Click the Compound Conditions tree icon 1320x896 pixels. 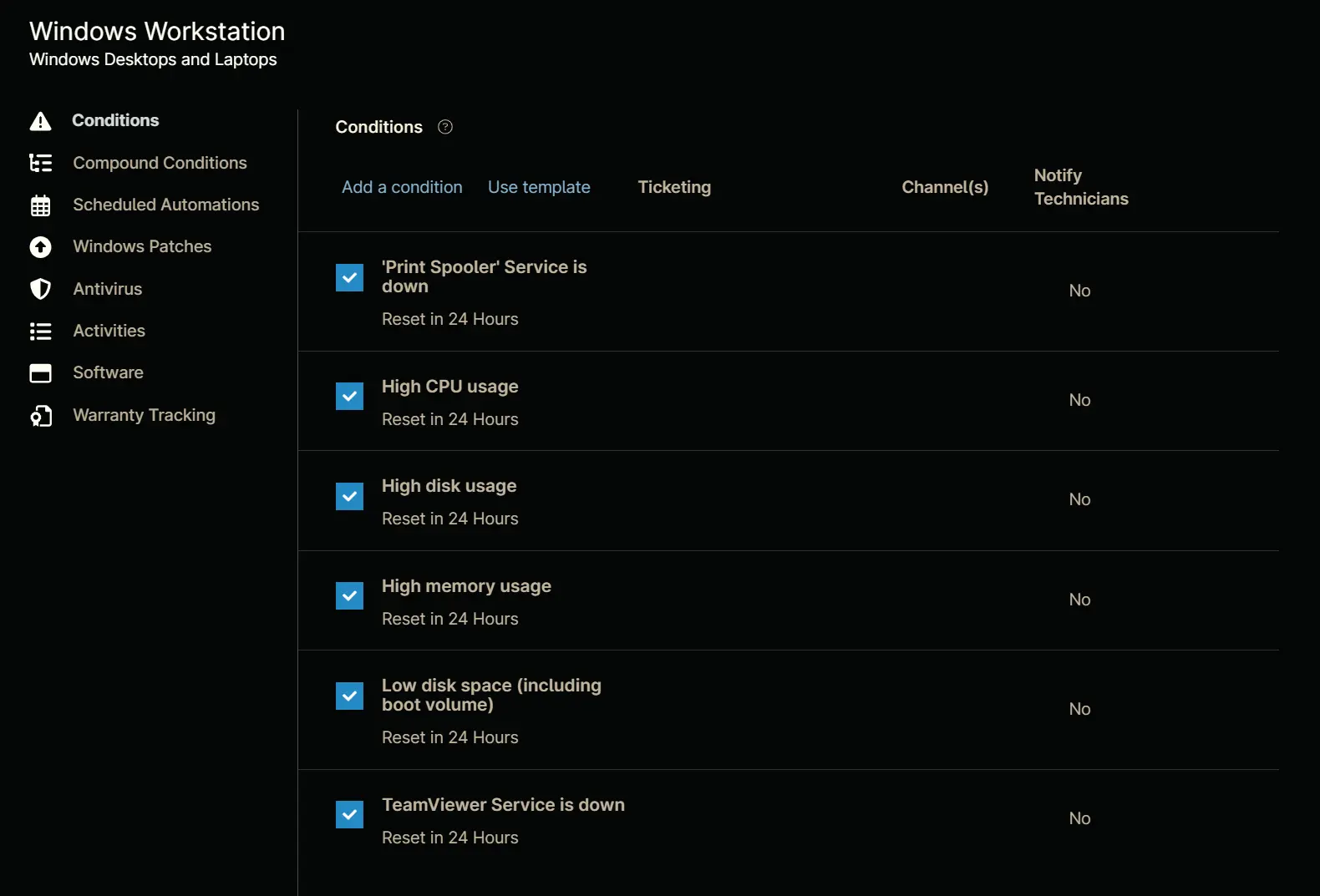[40, 163]
